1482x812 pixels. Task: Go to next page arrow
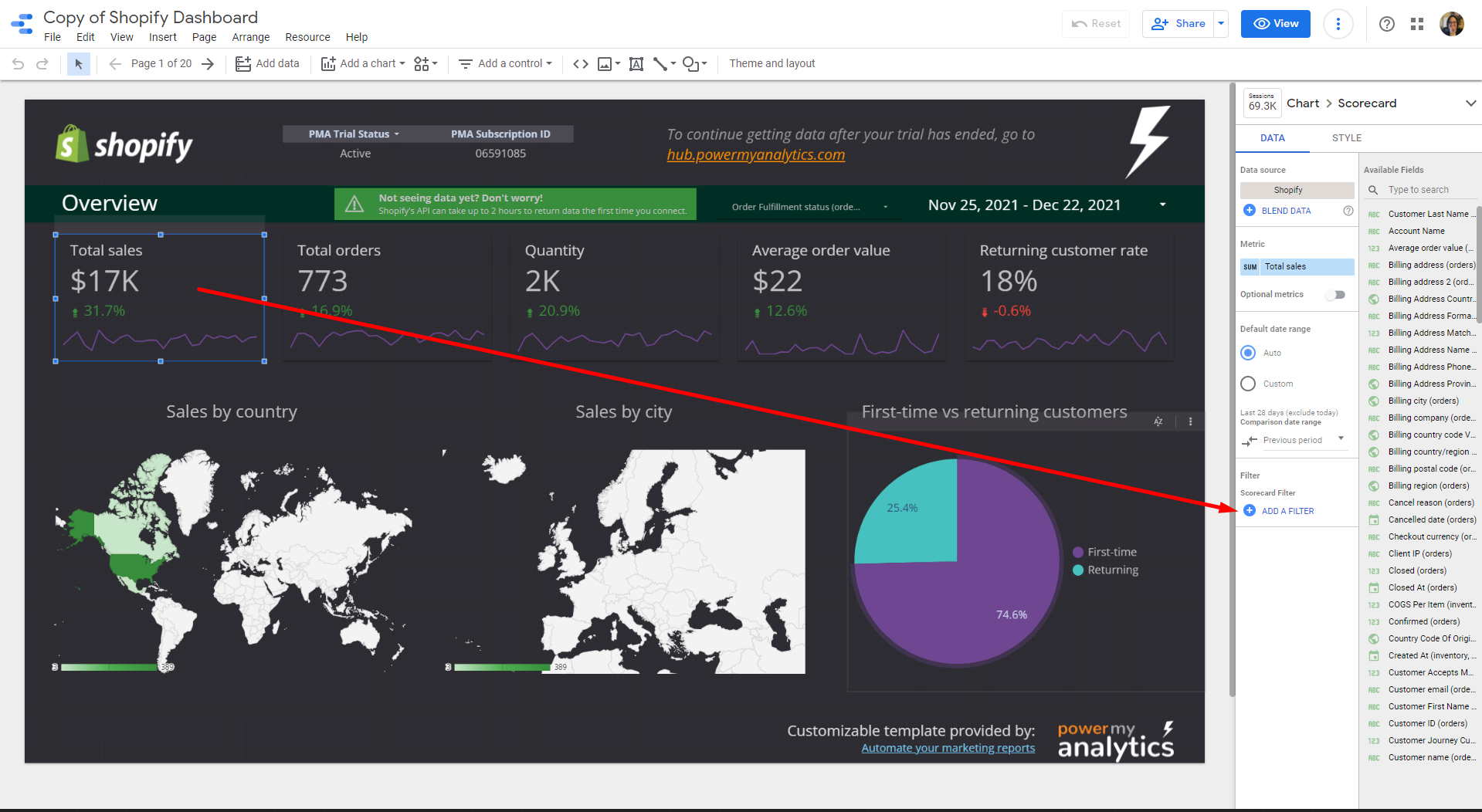tap(208, 64)
